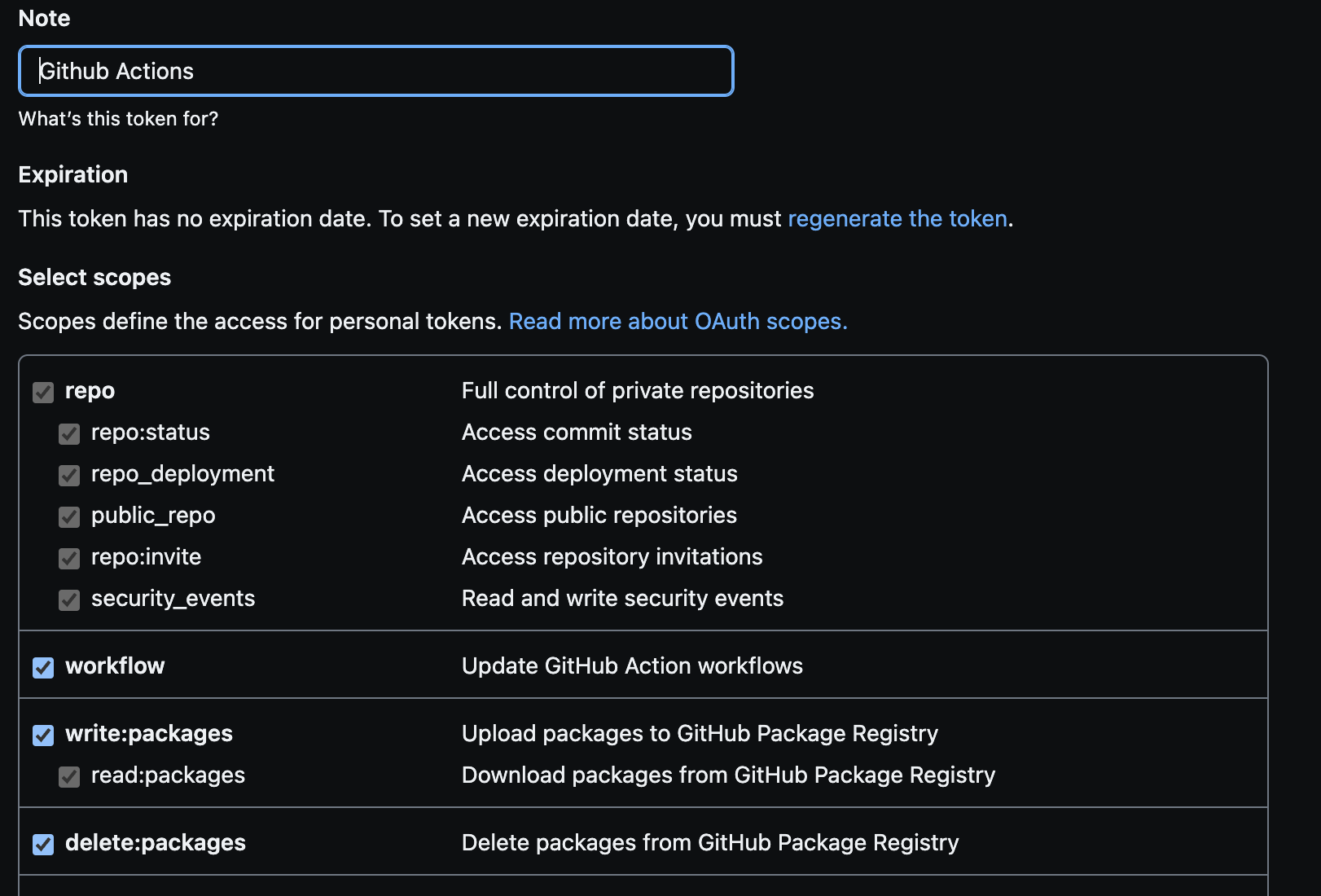Toggle the repo:status checkbox
This screenshot has height=896, width=1321.
tap(69, 434)
